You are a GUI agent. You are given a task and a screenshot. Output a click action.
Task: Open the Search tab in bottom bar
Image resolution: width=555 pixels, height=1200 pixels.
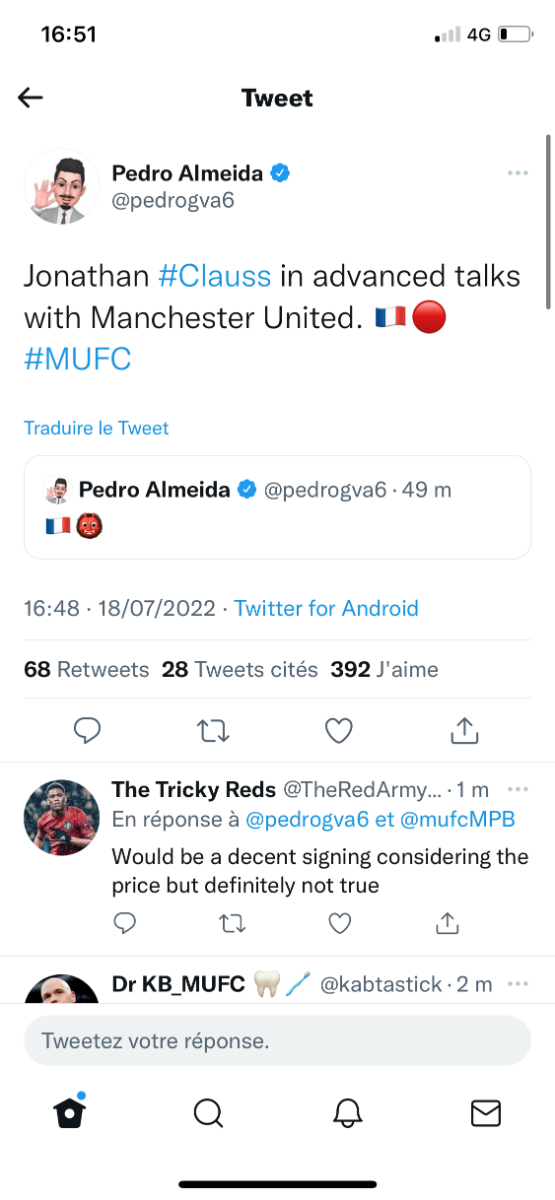(x=208, y=1113)
